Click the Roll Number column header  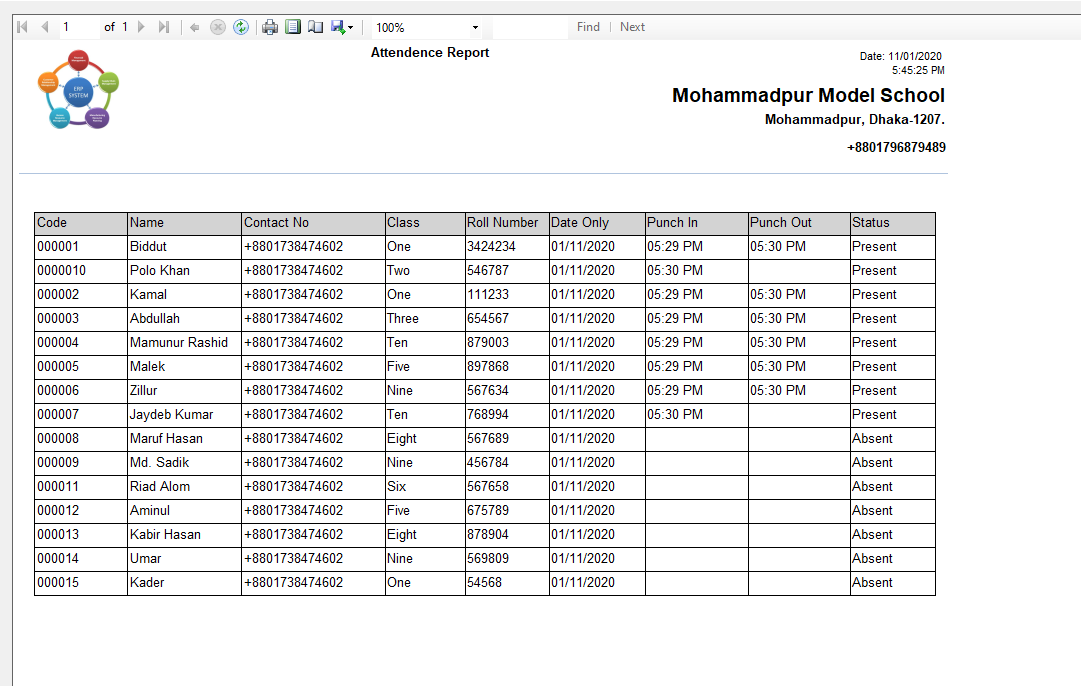[x=507, y=223]
